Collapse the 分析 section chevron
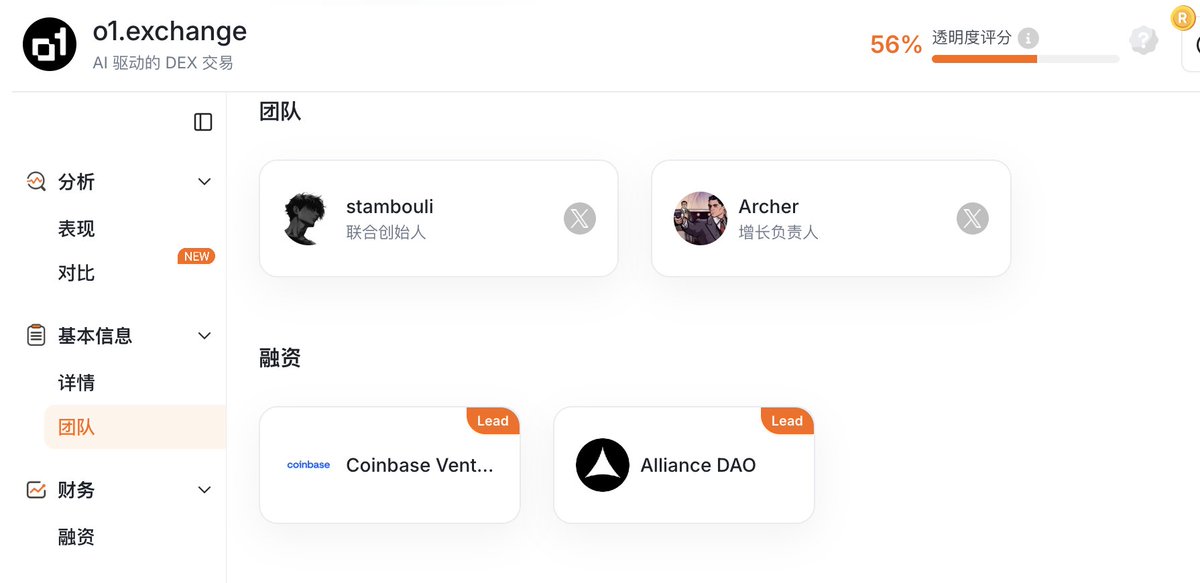Image resolution: width=1200 pixels, height=583 pixels. (204, 182)
